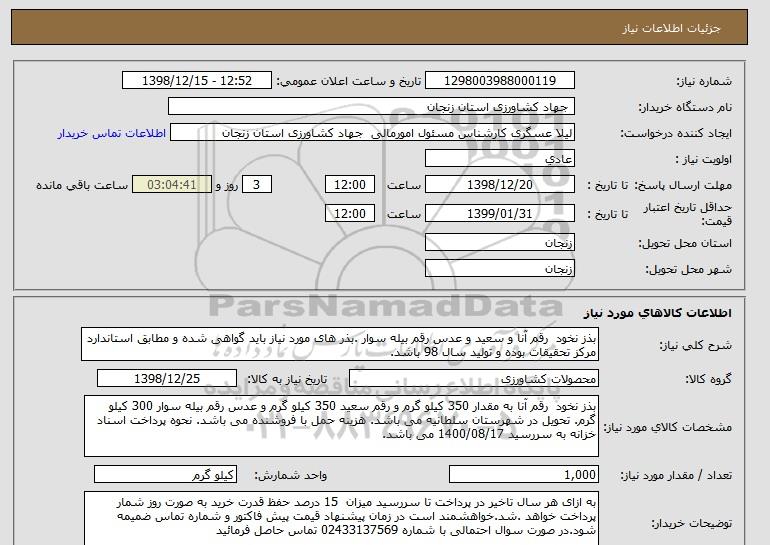This screenshot has width=770, height=545.
Task: Click the گروه کالا label
Action: coord(708,379)
